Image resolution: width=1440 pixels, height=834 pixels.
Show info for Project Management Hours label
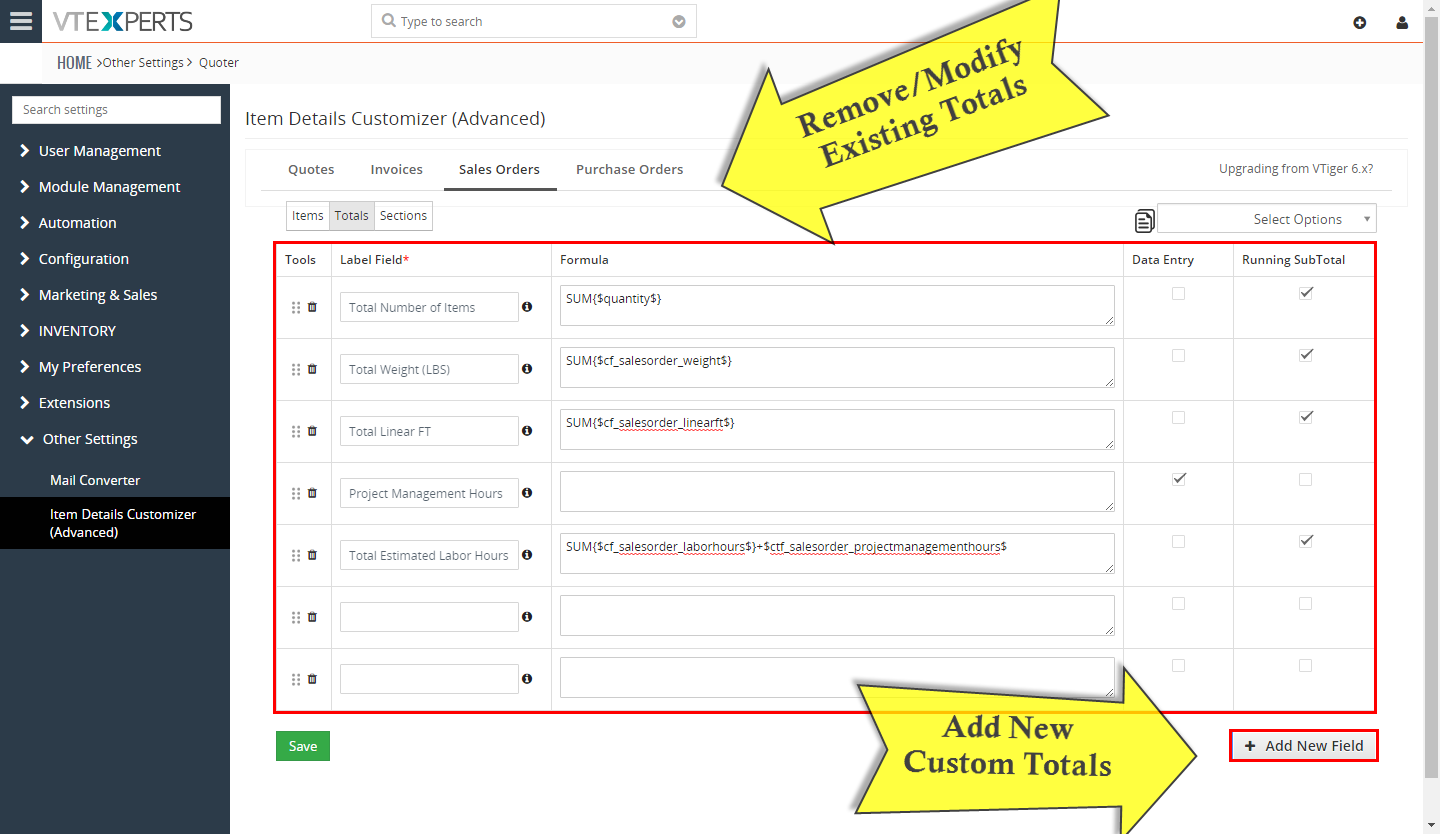point(527,493)
